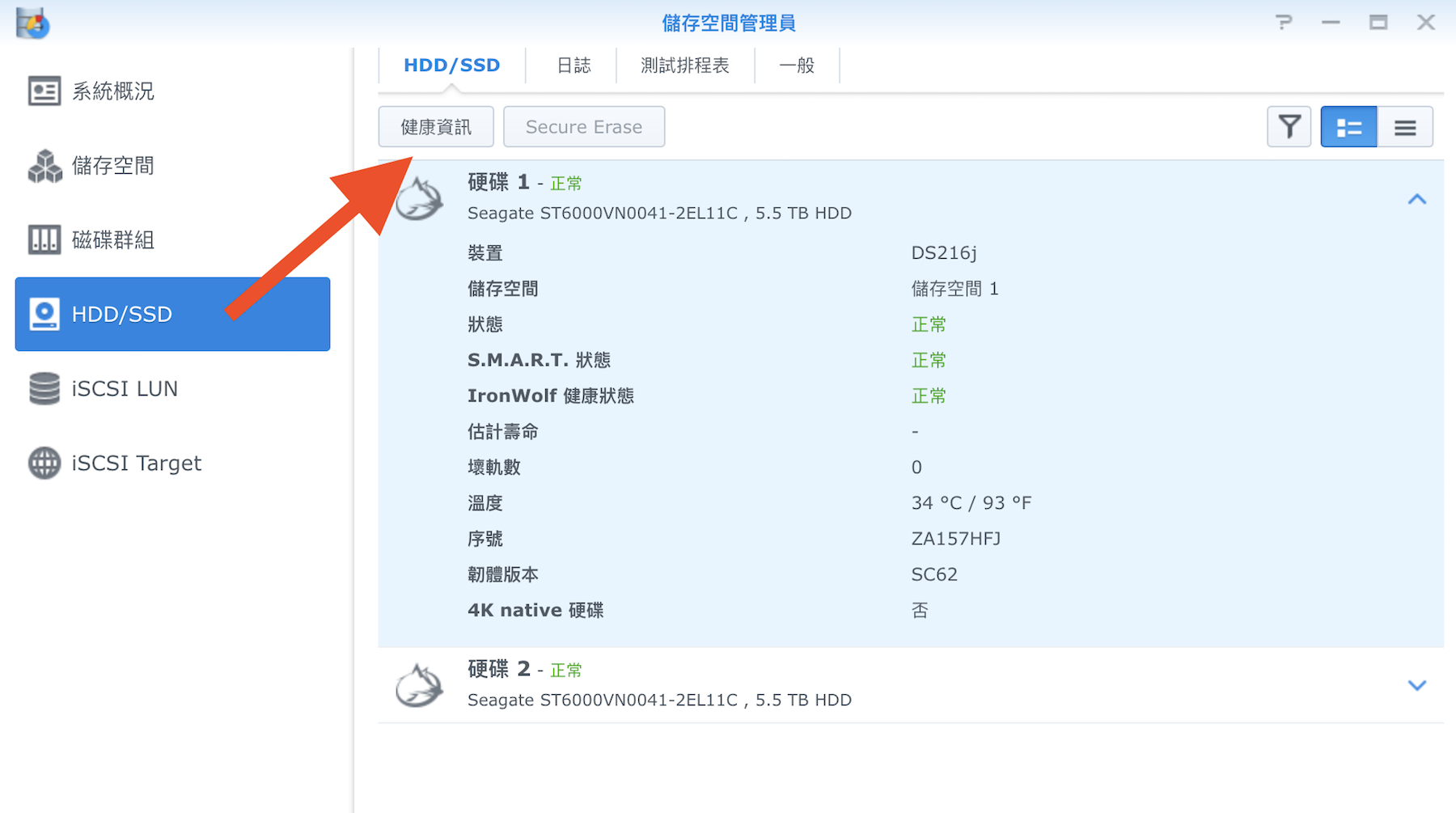This screenshot has height=813, width=1456.
Task: Switch to compact list view
Action: [1405, 127]
